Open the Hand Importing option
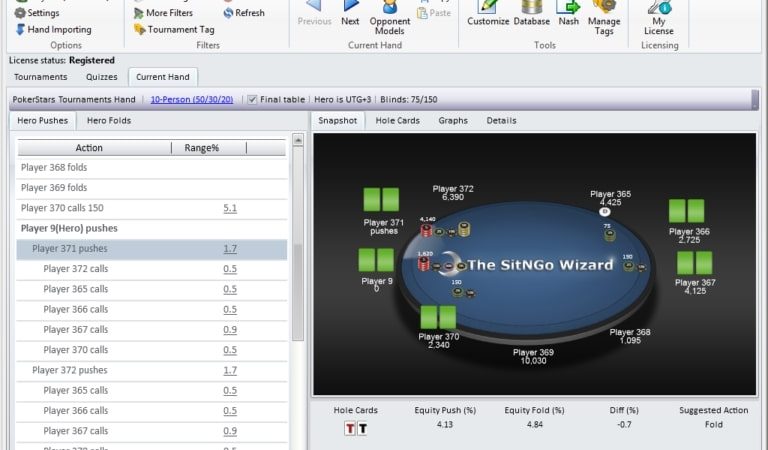Image resolution: width=768 pixels, height=450 pixels. (54, 29)
